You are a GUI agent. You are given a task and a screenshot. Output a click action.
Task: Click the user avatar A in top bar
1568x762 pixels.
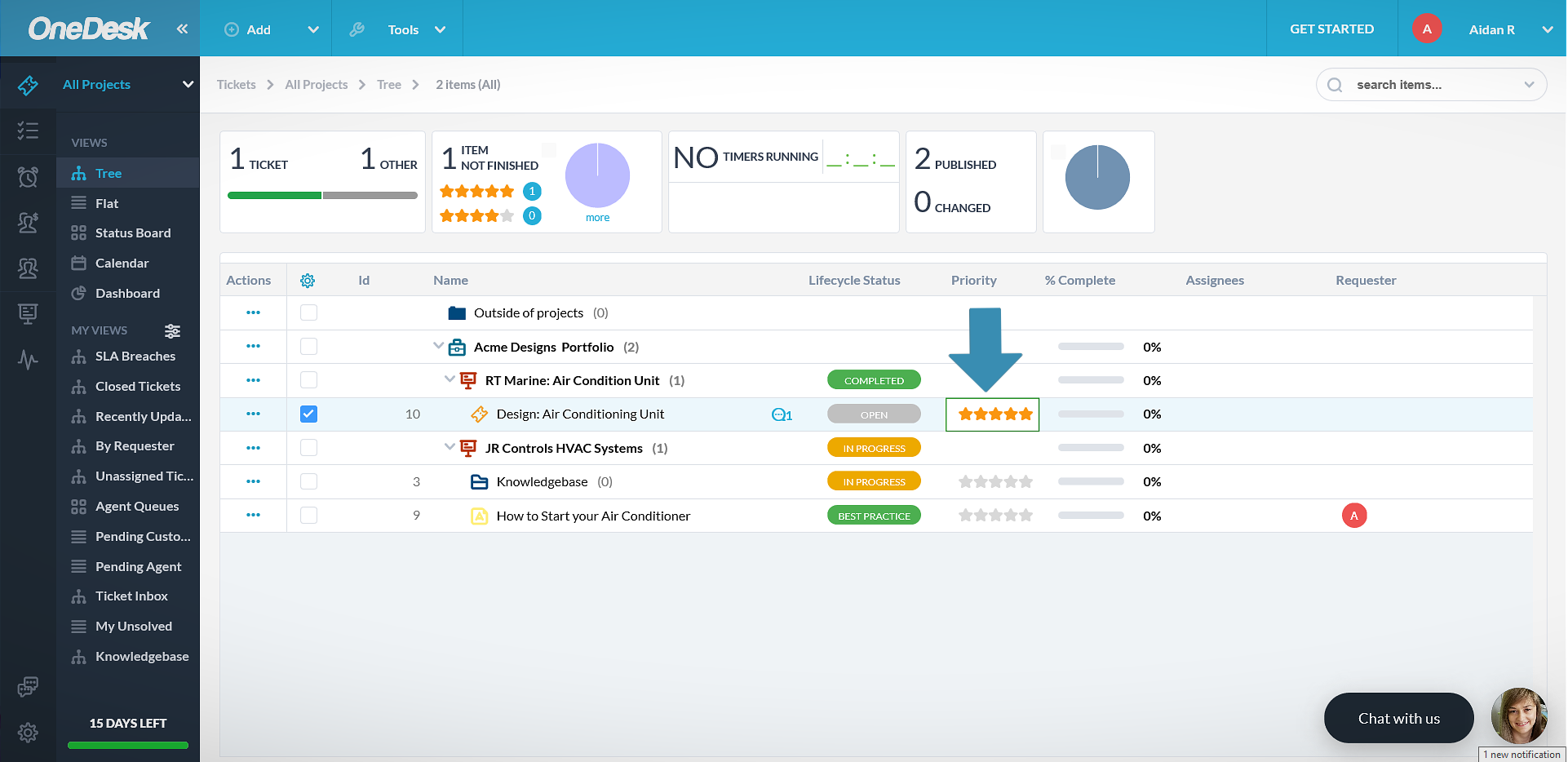1427,29
